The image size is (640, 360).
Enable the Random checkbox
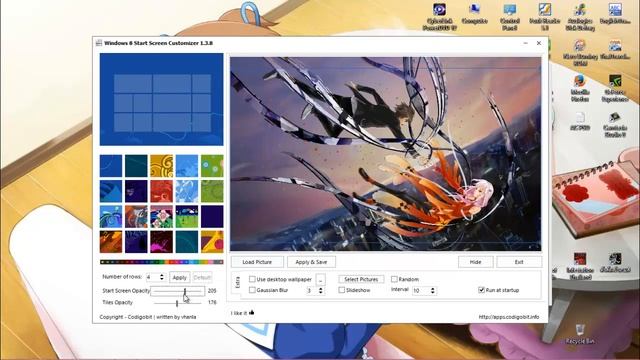pos(394,279)
